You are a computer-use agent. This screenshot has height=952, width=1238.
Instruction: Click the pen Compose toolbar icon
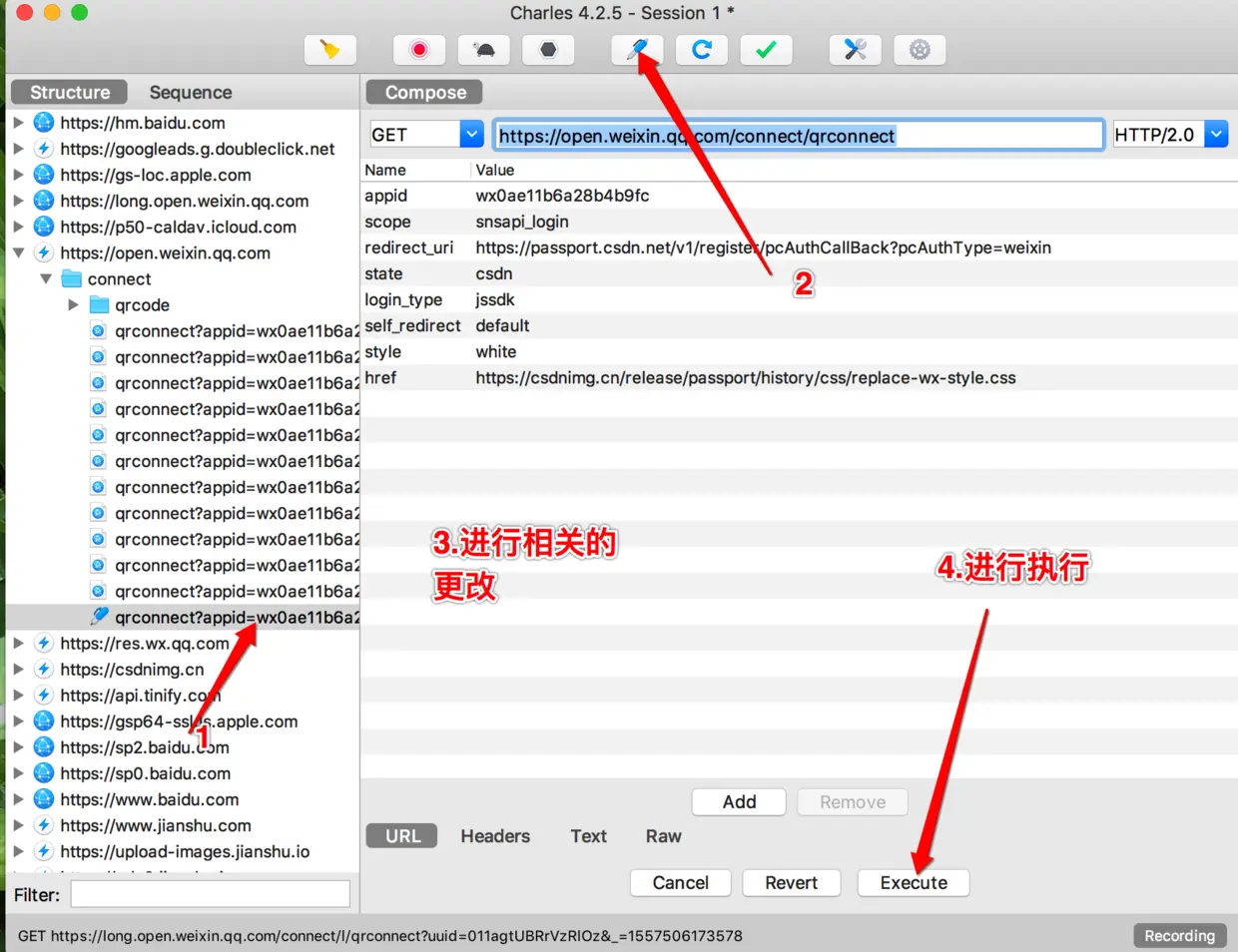point(637,50)
